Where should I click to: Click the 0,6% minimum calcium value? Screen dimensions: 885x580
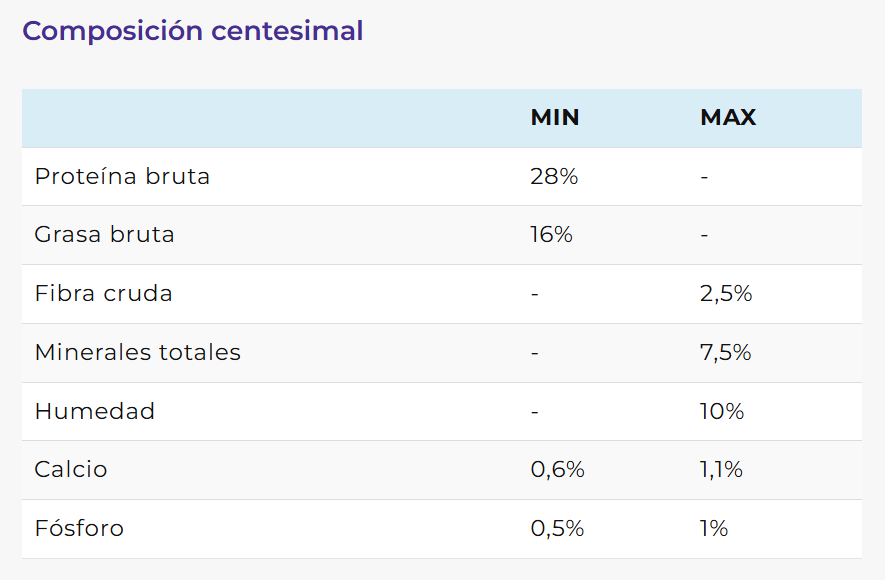[557, 470]
